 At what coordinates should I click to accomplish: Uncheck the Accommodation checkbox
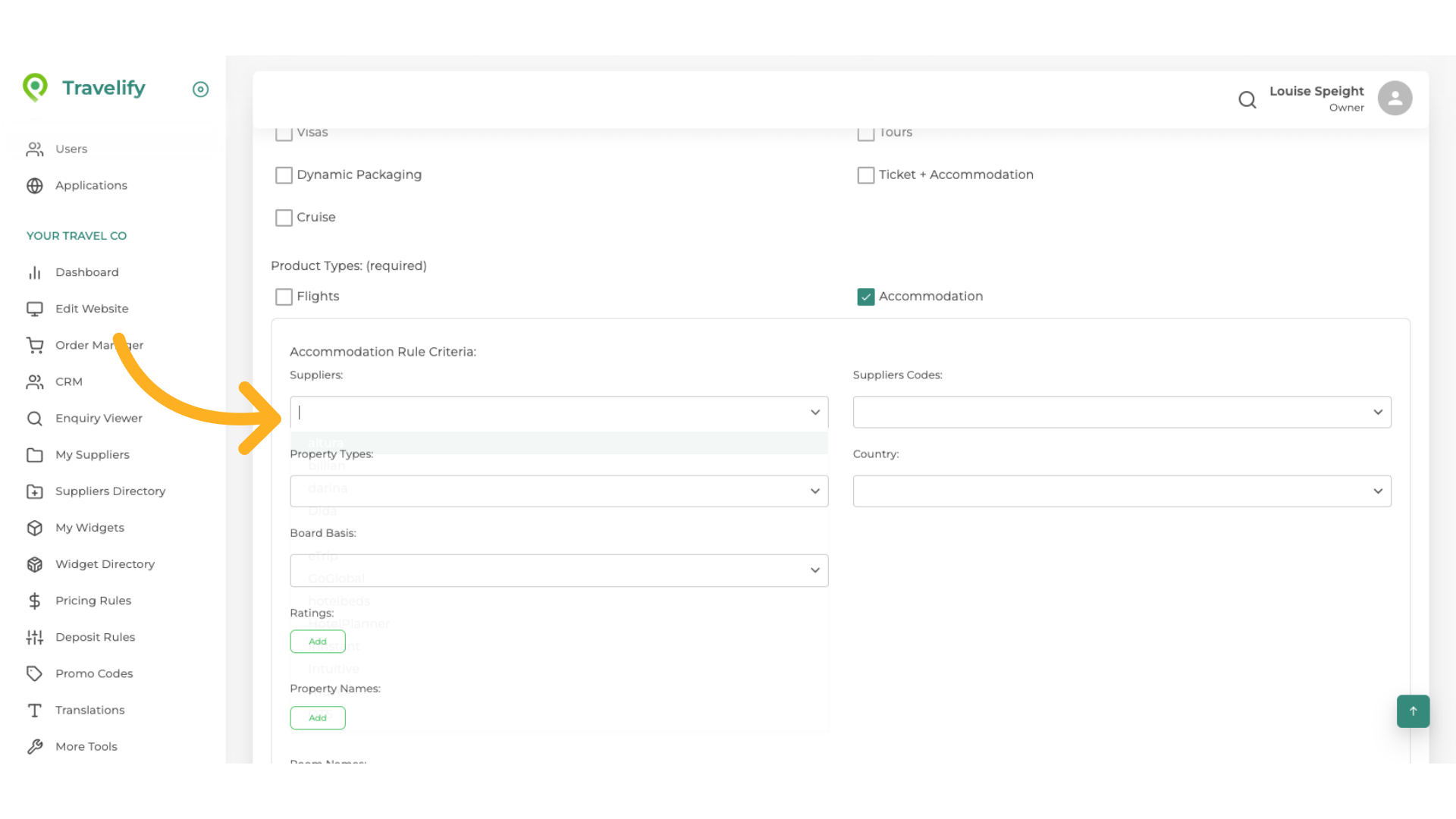click(x=866, y=297)
